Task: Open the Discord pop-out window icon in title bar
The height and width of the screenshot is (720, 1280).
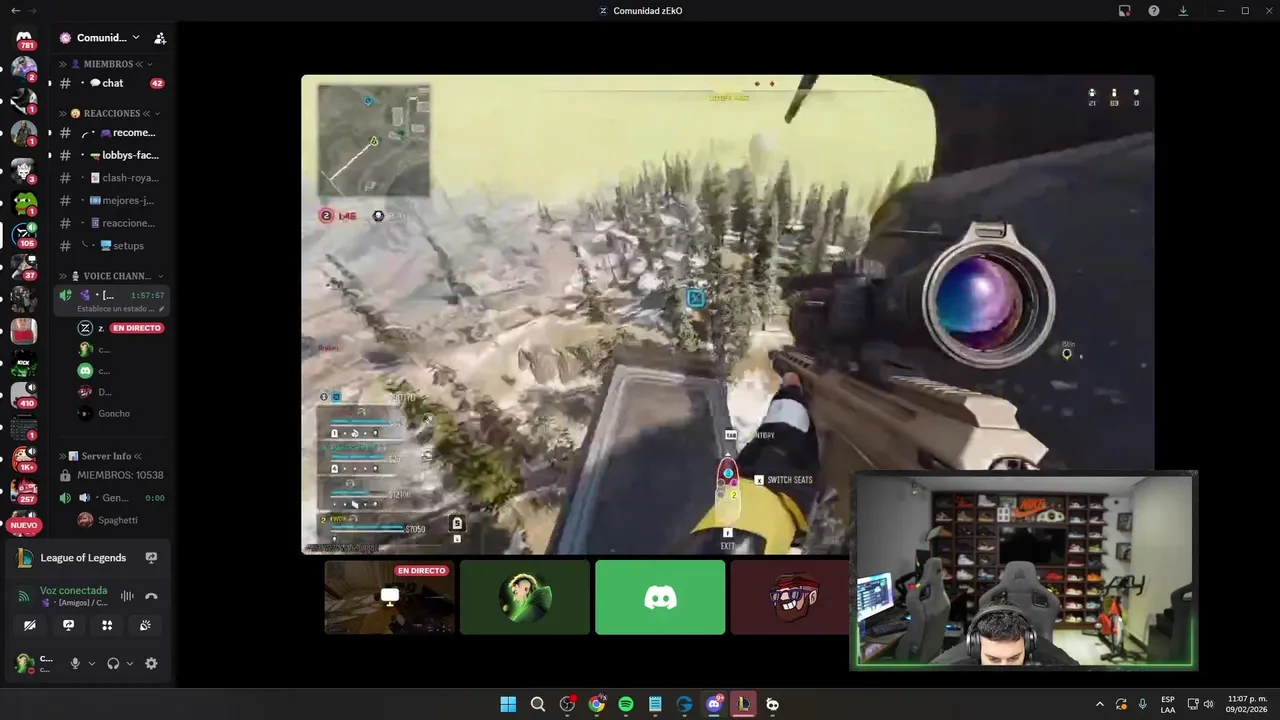Action: tap(1125, 11)
